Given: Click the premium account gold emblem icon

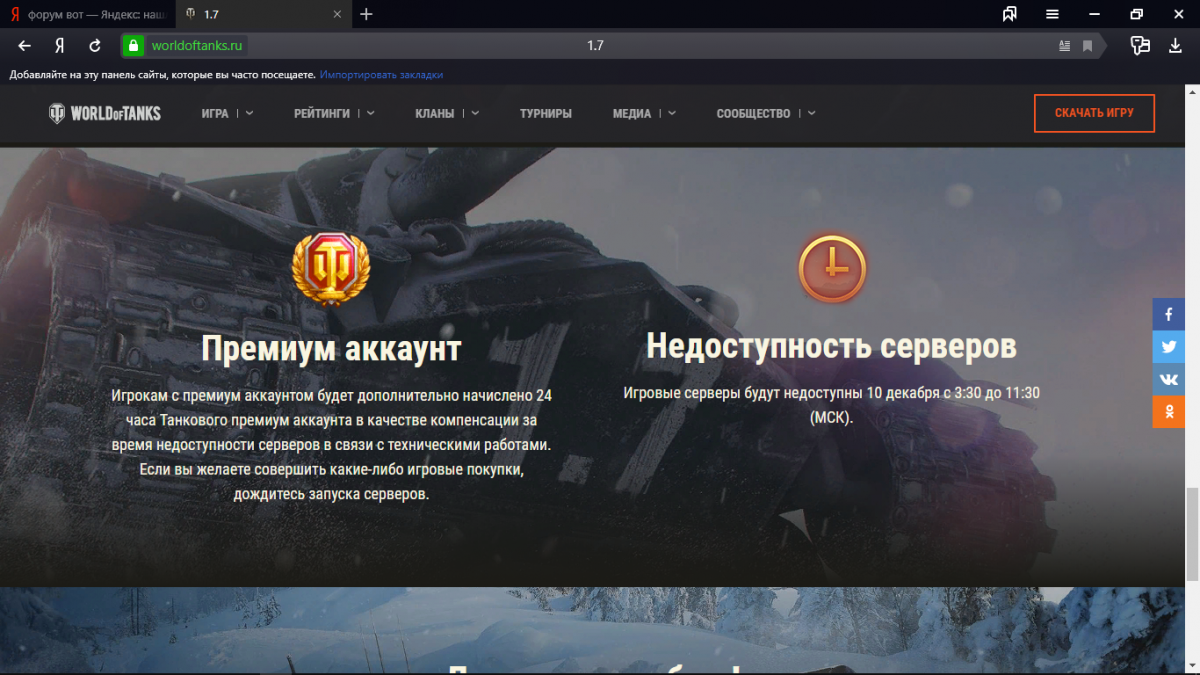Looking at the screenshot, I should click(331, 267).
